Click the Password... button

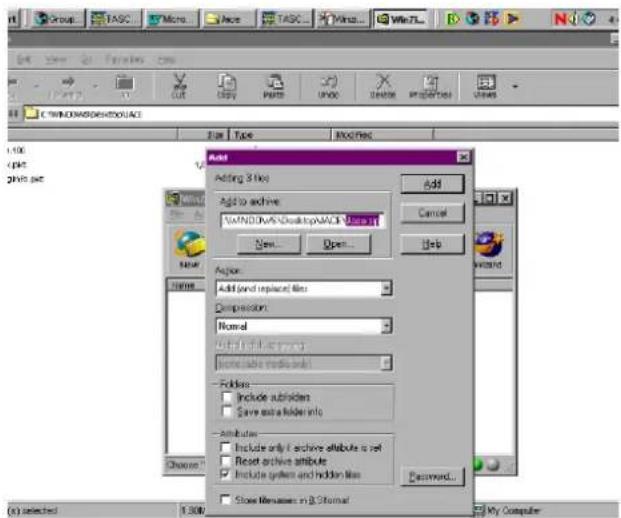click(x=432, y=476)
